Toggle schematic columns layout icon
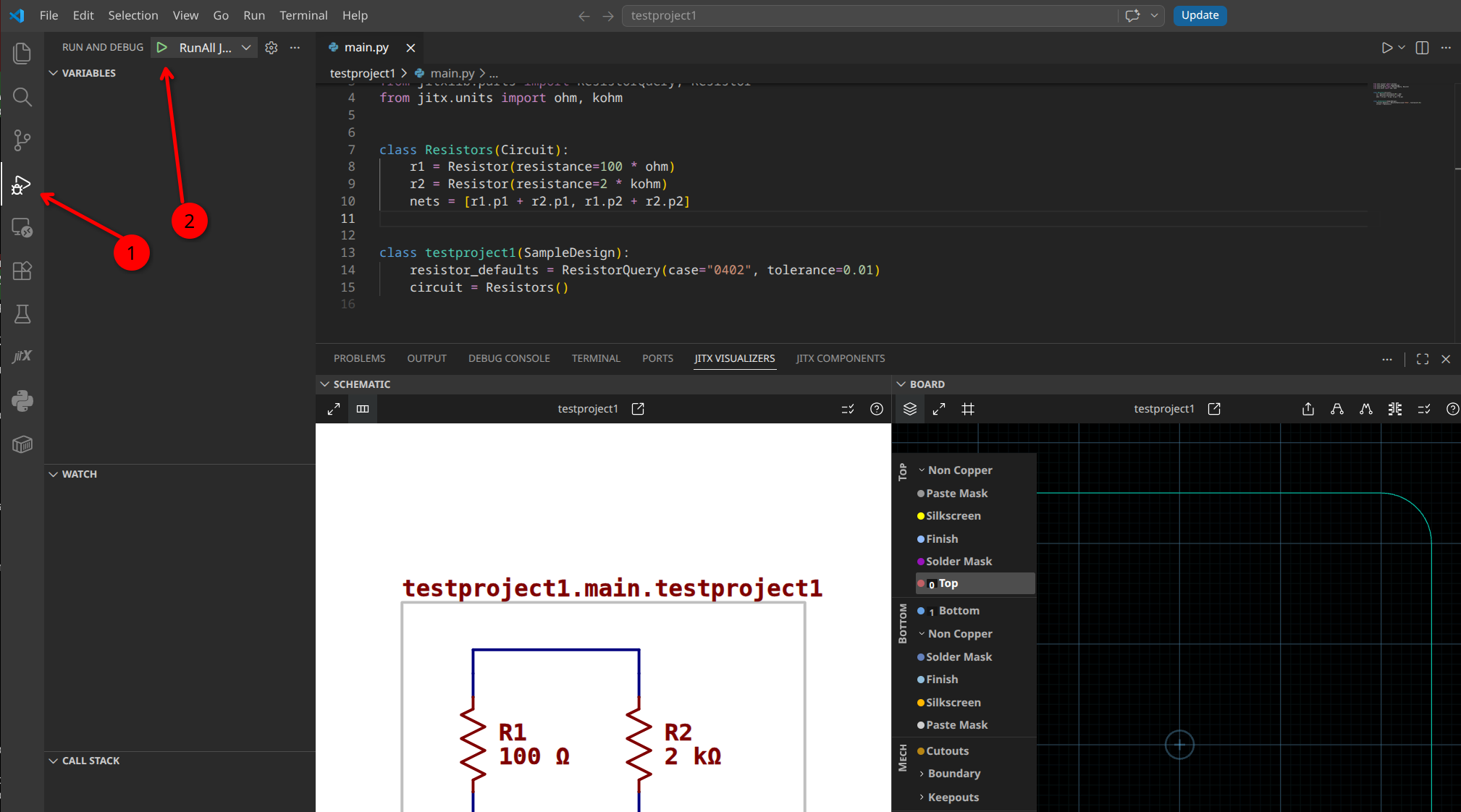The height and width of the screenshot is (812, 1461). (363, 409)
